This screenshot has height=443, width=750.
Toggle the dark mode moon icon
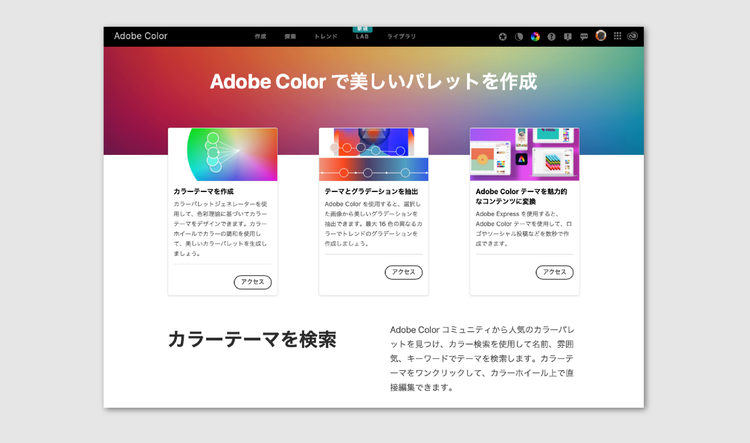pos(518,36)
